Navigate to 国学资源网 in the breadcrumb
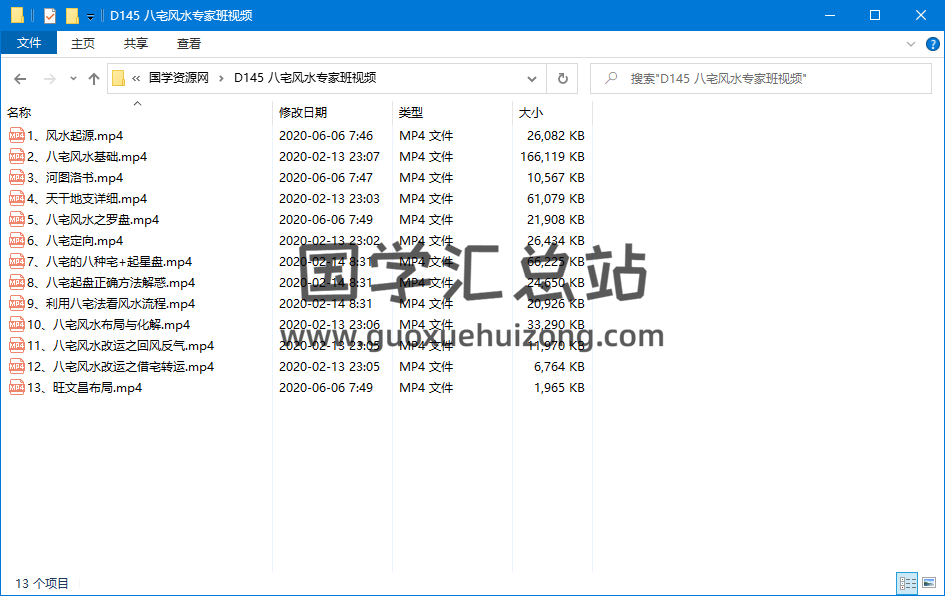Screen dimensions: 945x596 179,78
